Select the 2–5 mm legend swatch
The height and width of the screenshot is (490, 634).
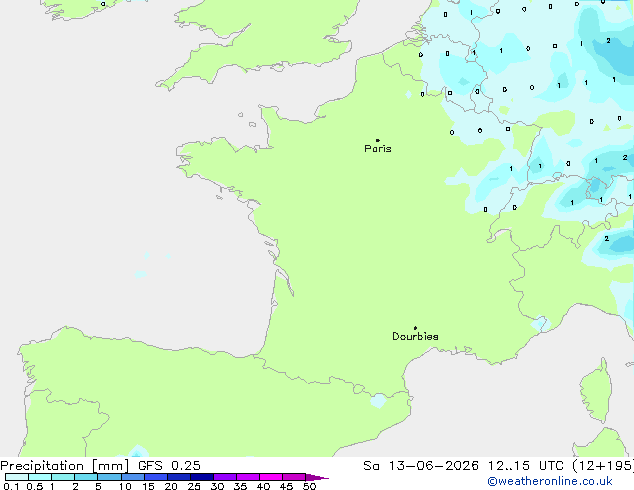86,477
